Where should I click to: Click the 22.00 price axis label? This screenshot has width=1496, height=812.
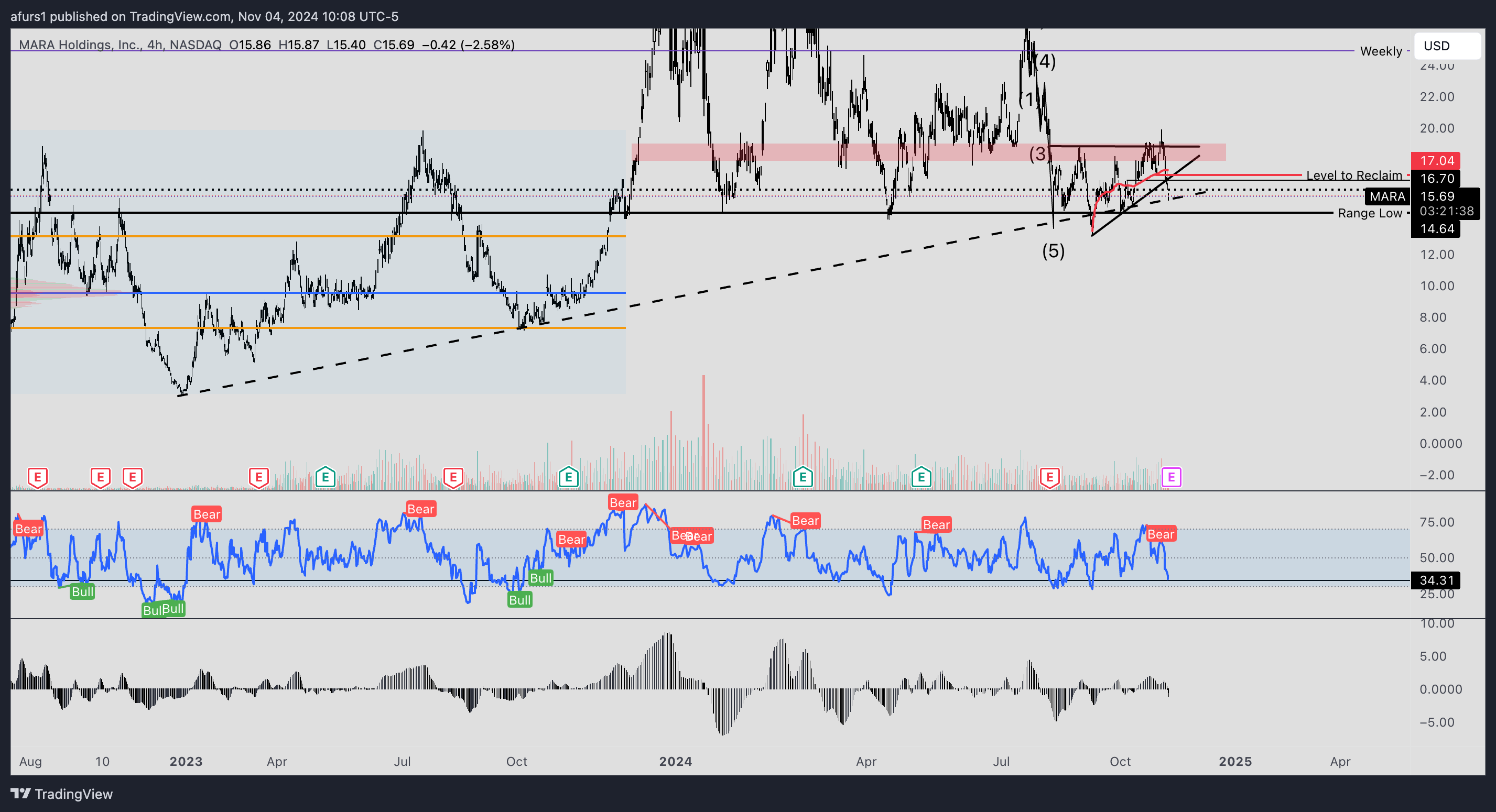1437,96
